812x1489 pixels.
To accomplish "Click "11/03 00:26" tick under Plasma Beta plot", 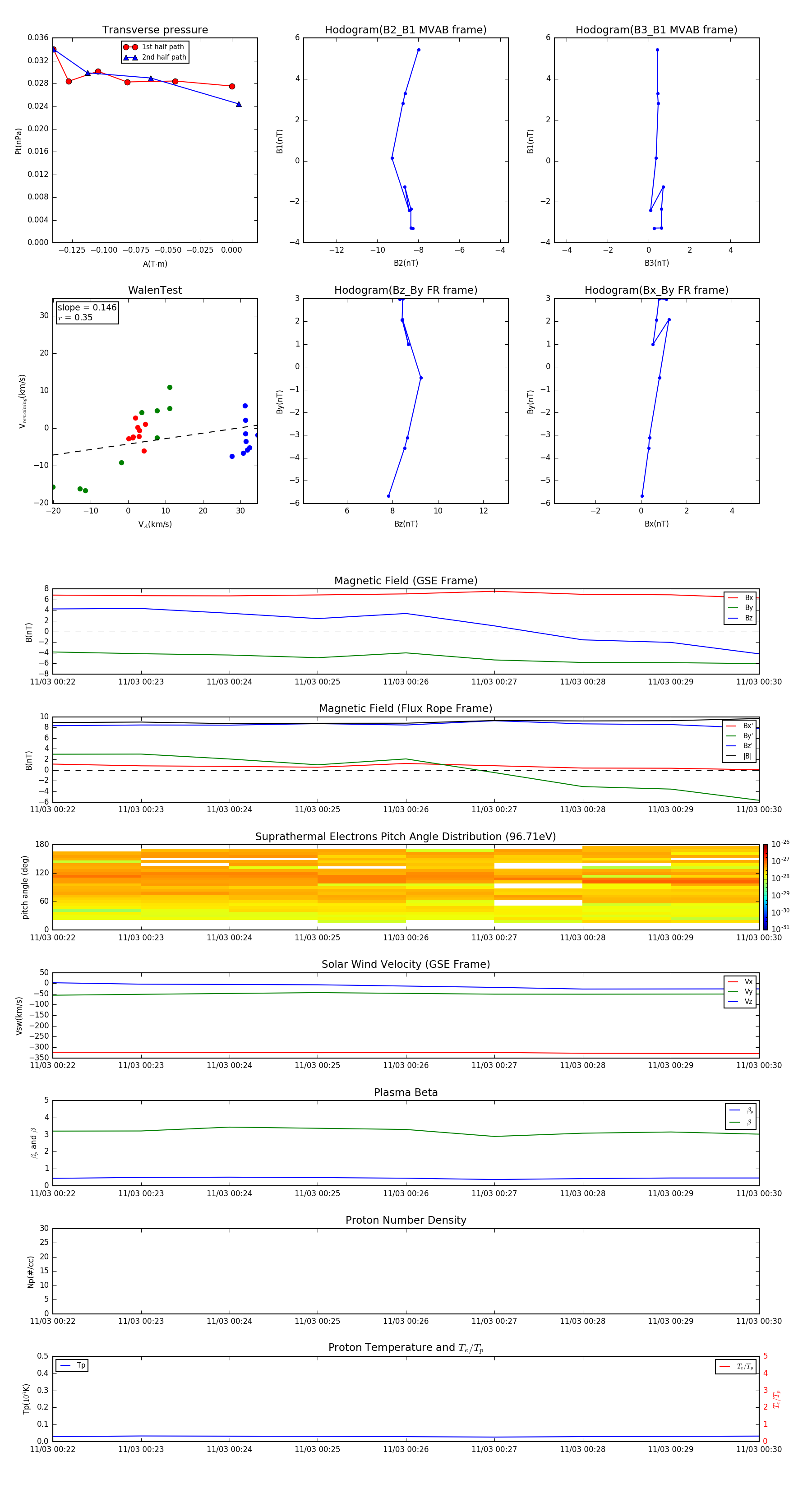I will (x=406, y=1193).
